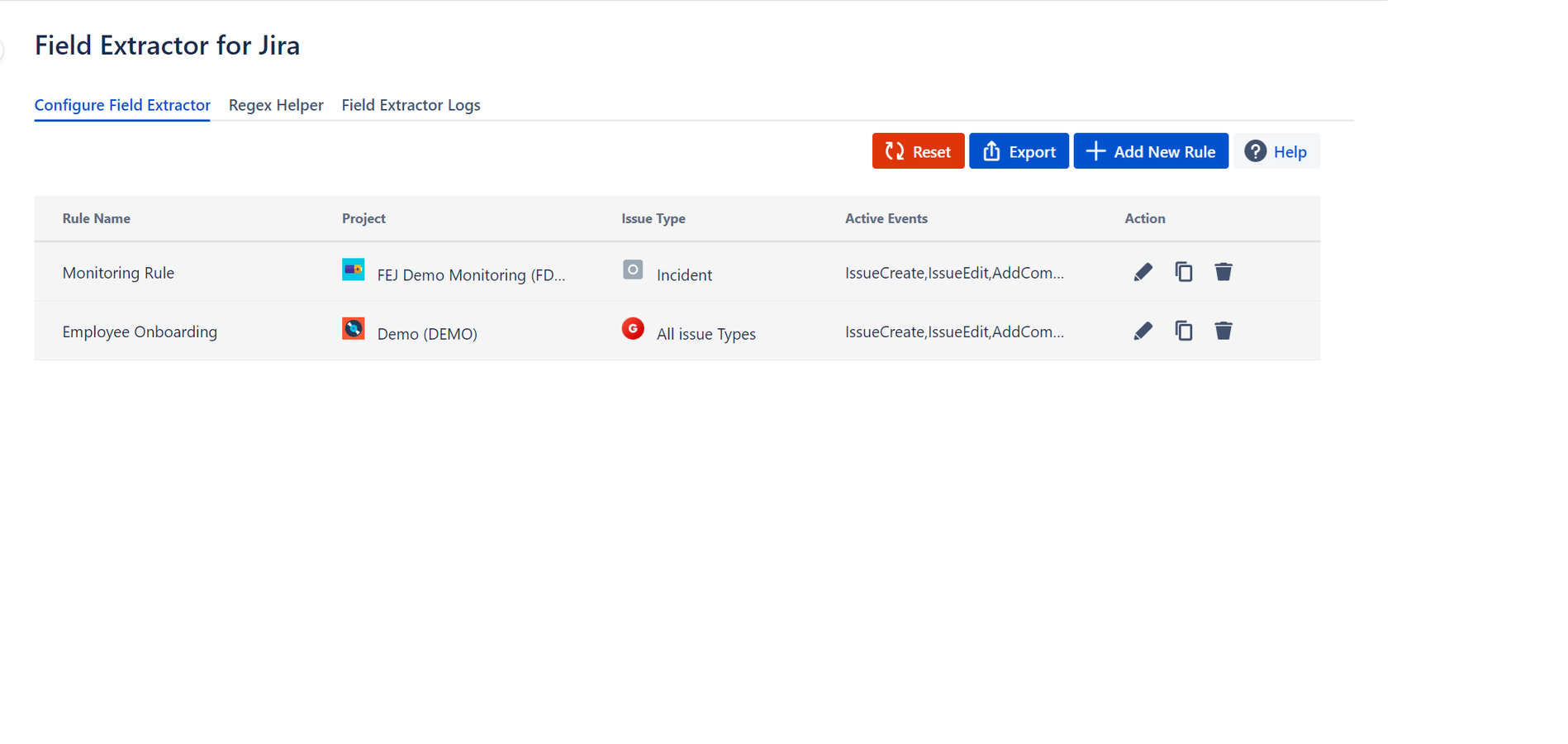Click Add New Rule button

(x=1151, y=151)
